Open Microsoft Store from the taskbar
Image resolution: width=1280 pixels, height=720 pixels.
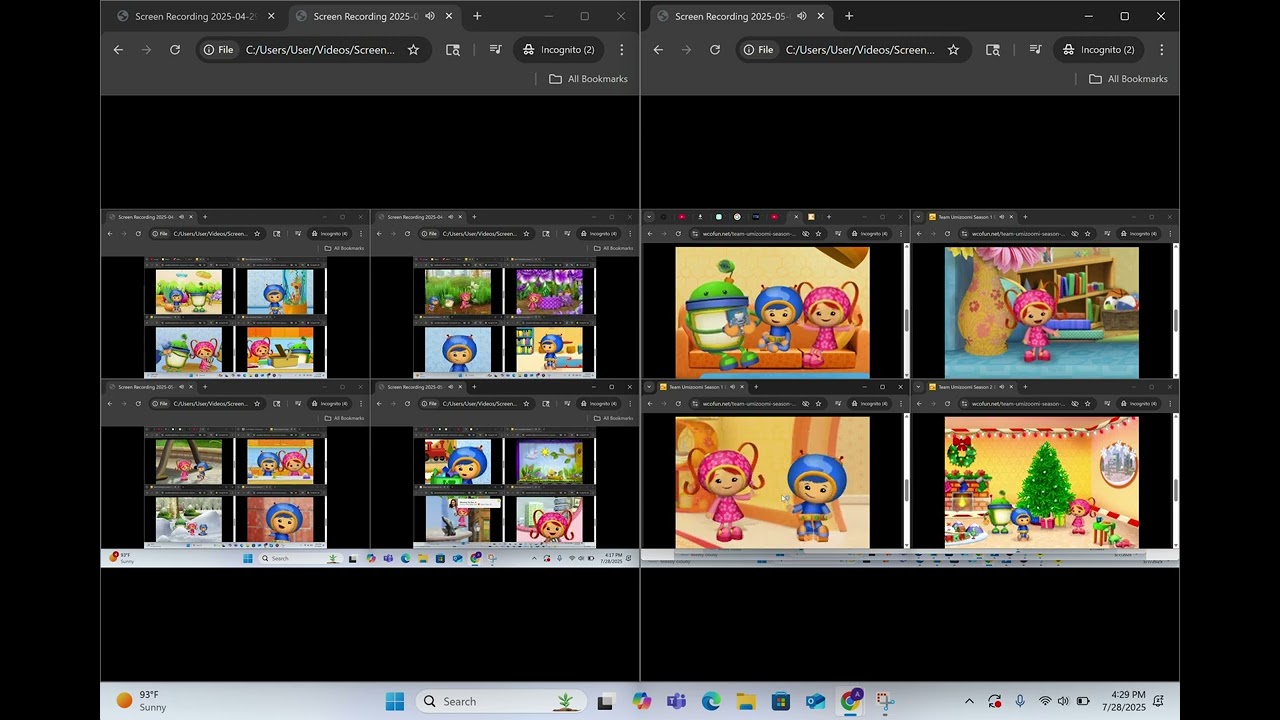pyautogui.click(x=781, y=701)
